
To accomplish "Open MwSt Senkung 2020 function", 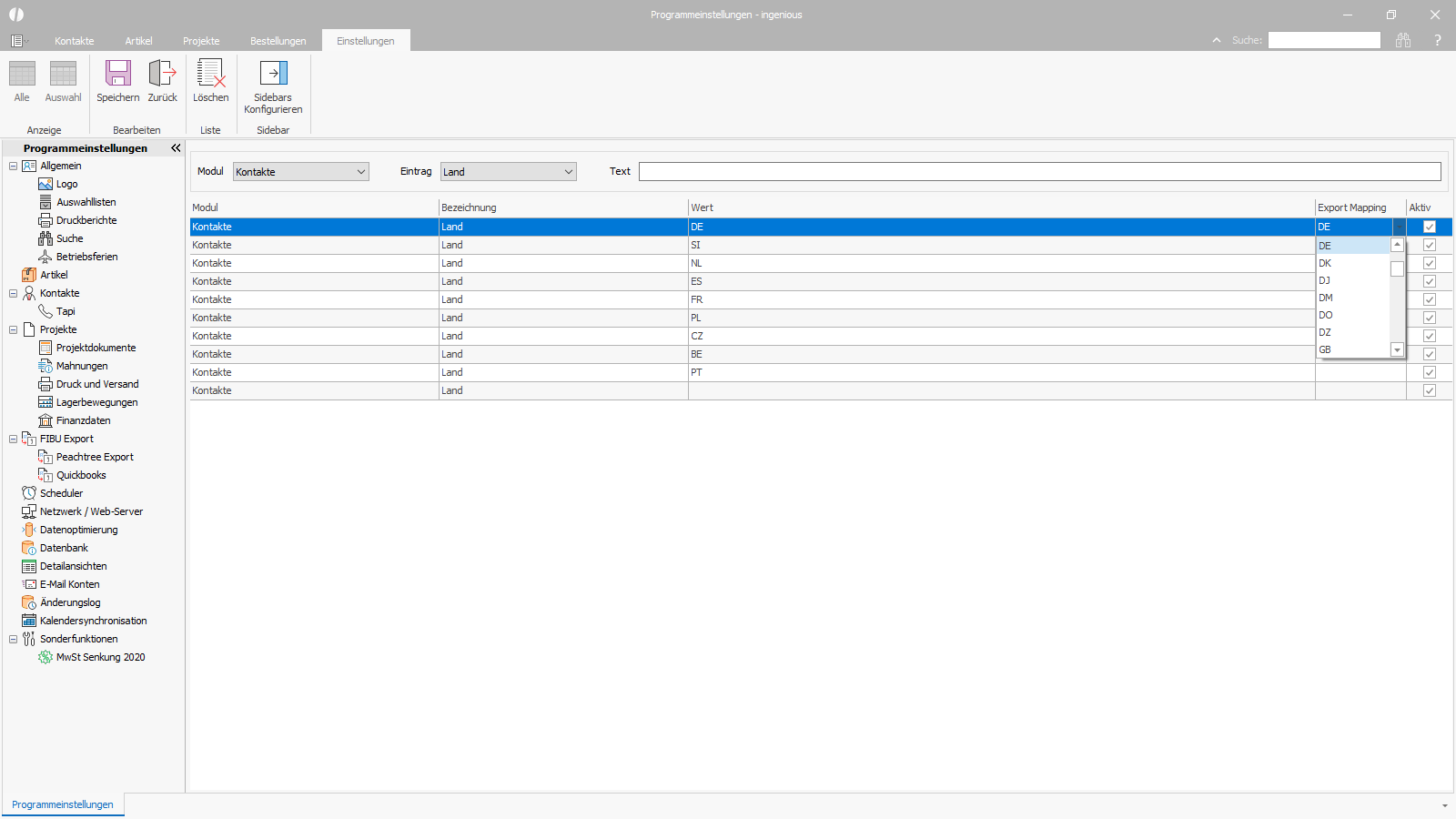I will coord(100,657).
